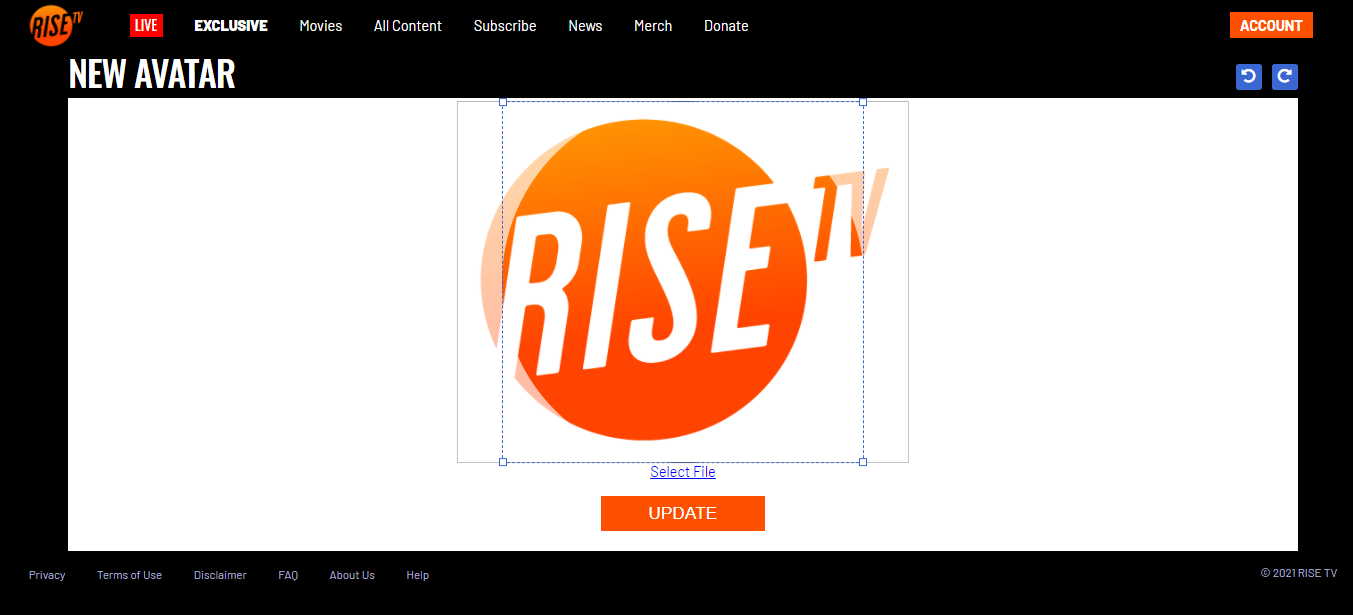
Task: Open the Donate page
Action: point(726,26)
